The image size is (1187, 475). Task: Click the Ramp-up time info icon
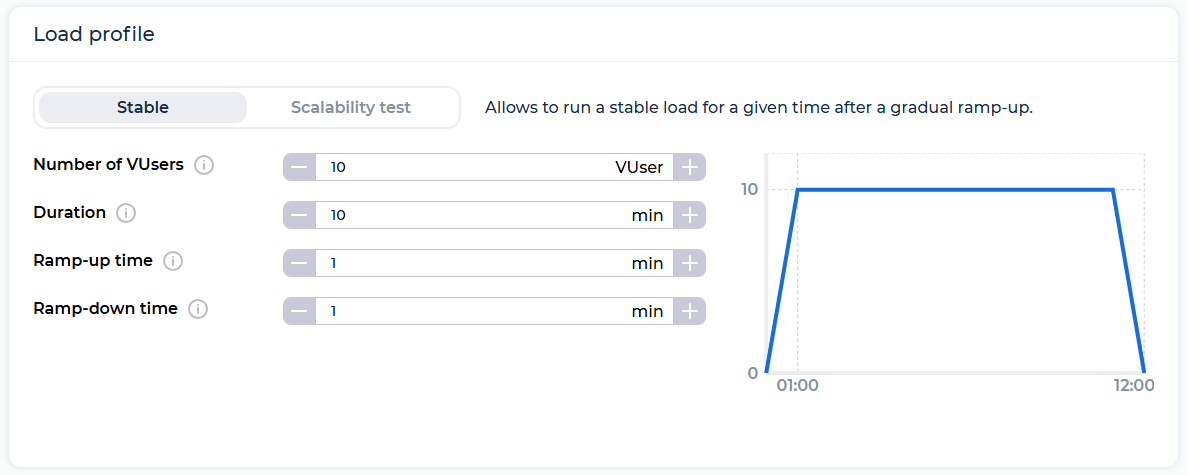[x=173, y=261]
